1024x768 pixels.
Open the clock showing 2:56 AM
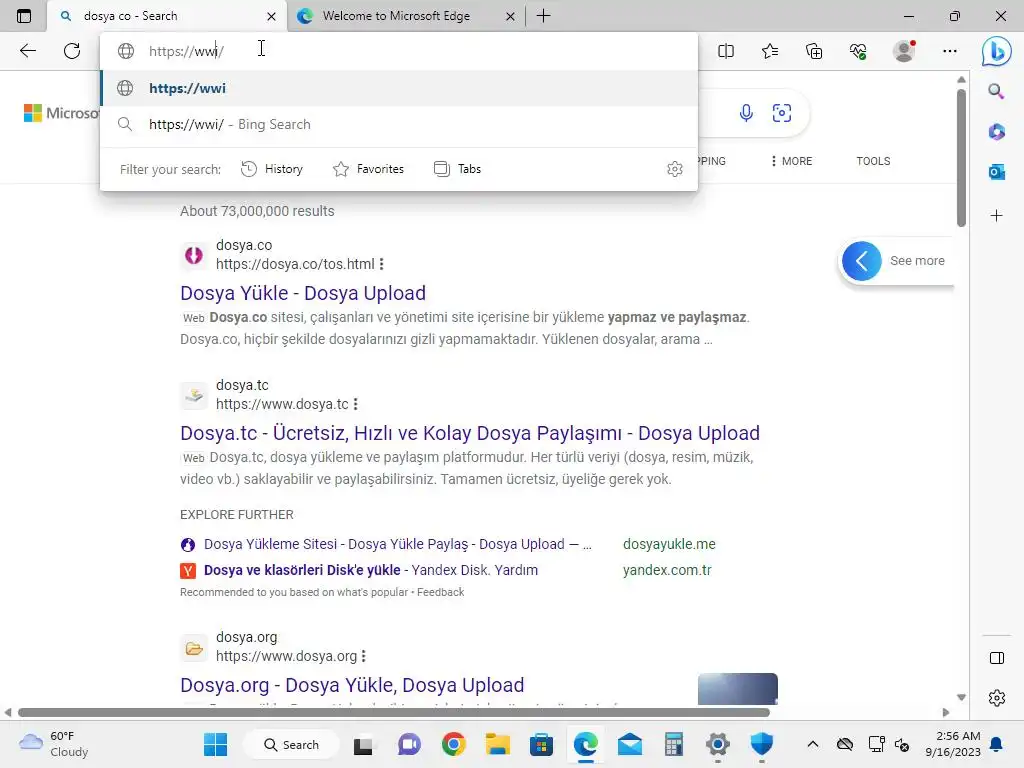(x=953, y=744)
